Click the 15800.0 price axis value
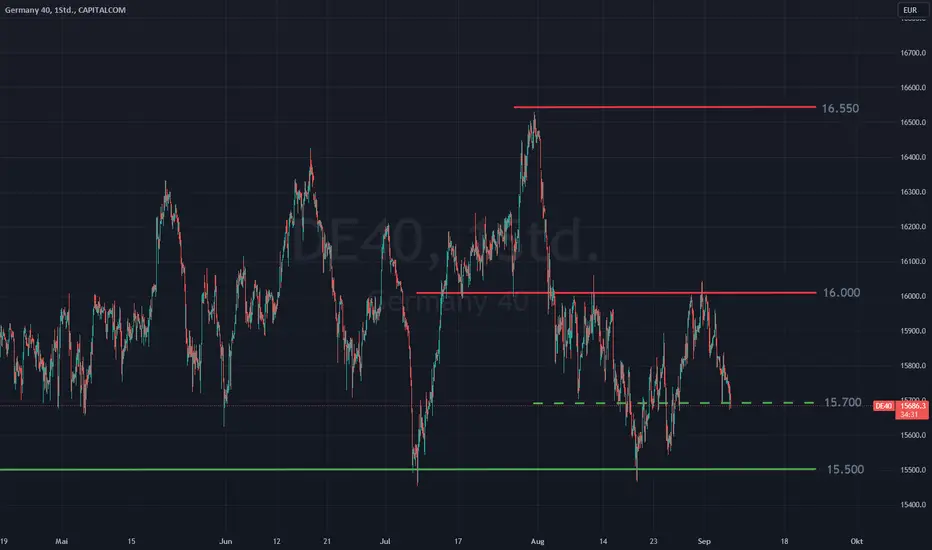The height and width of the screenshot is (550, 932). (x=913, y=366)
